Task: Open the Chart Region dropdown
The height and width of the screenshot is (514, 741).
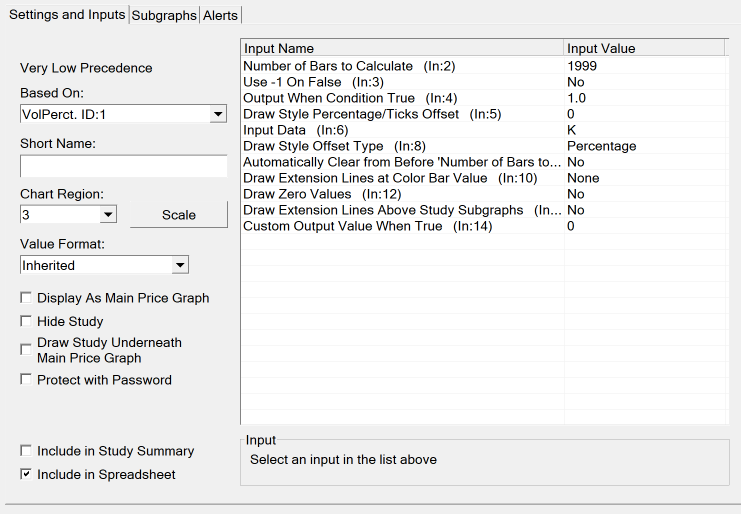Action: 108,215
